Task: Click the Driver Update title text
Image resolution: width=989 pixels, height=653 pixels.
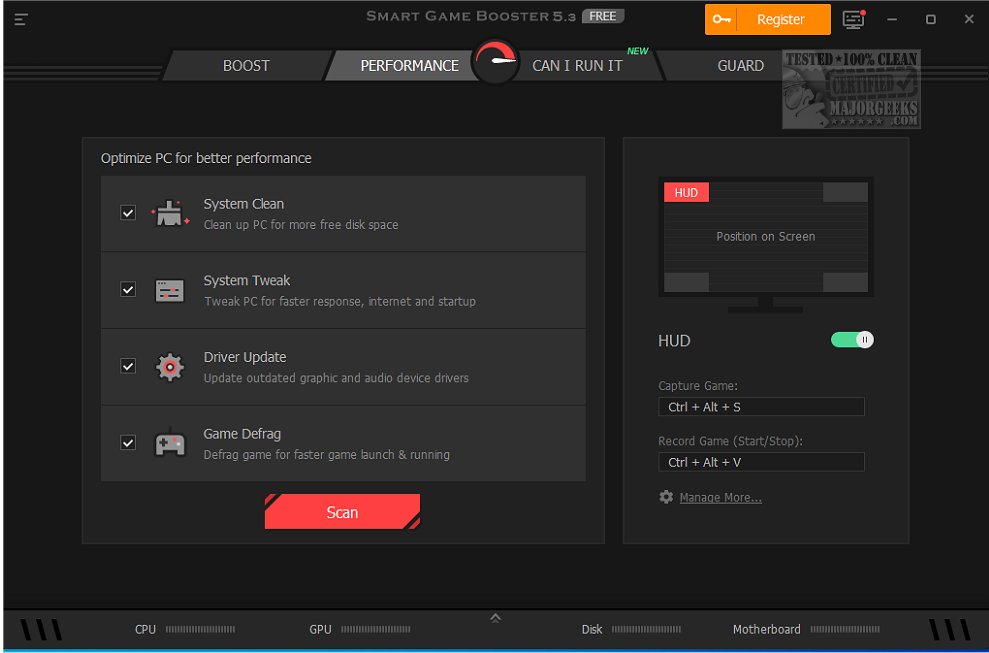Action: click(x=245, y=357)
